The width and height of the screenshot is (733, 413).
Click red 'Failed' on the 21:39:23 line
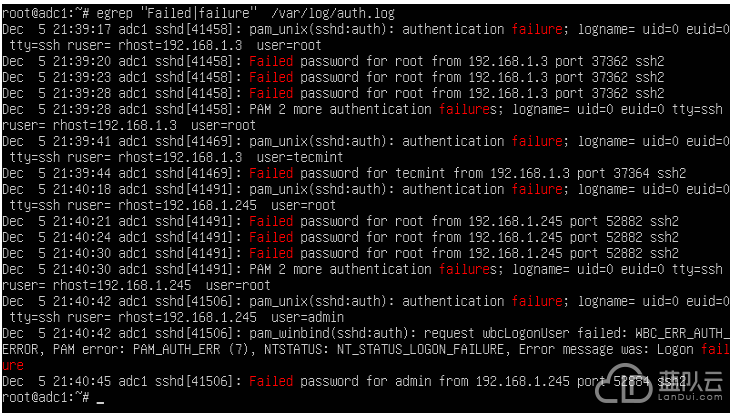pos(271,77)
